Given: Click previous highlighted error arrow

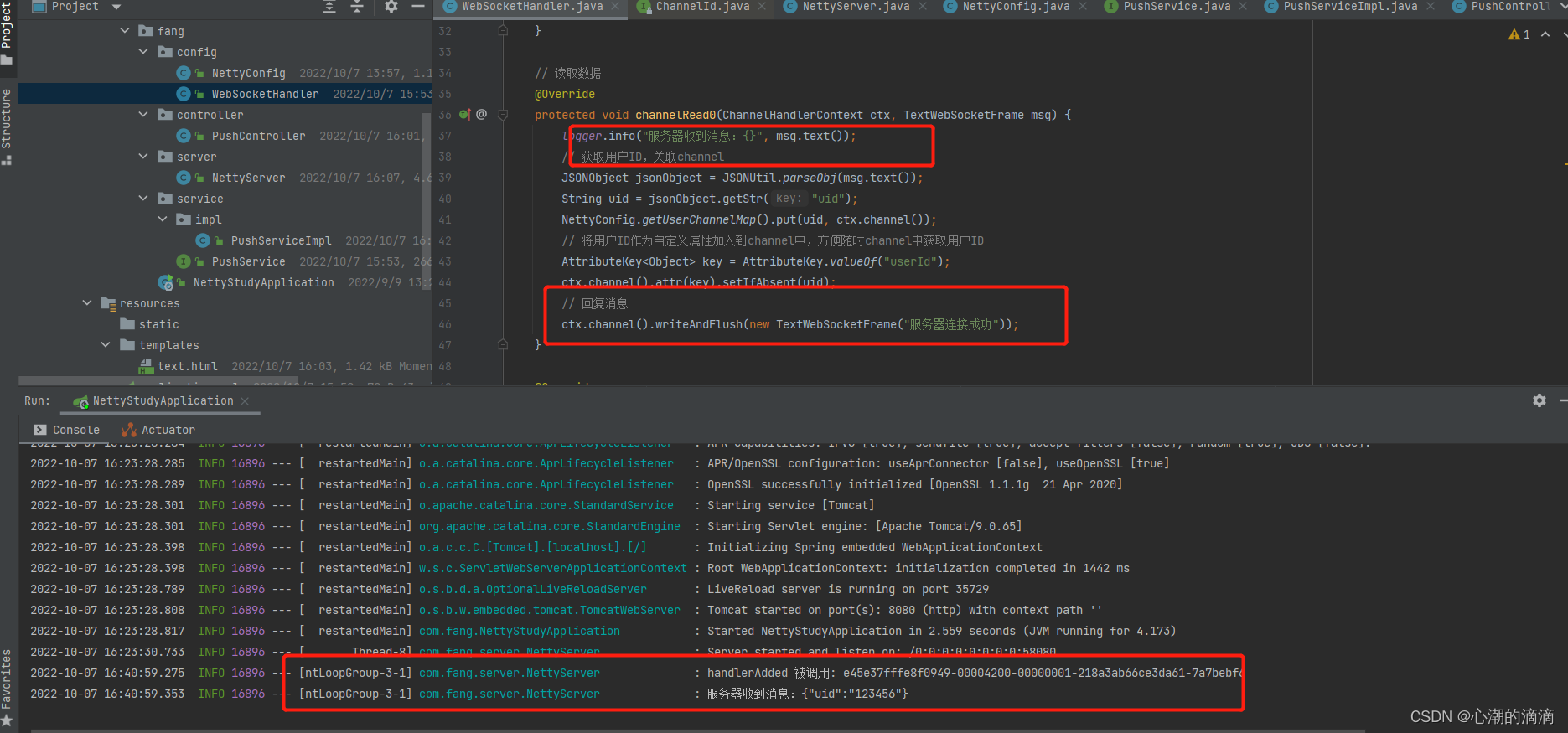Looking at the screenshot, I should 1545,34.
